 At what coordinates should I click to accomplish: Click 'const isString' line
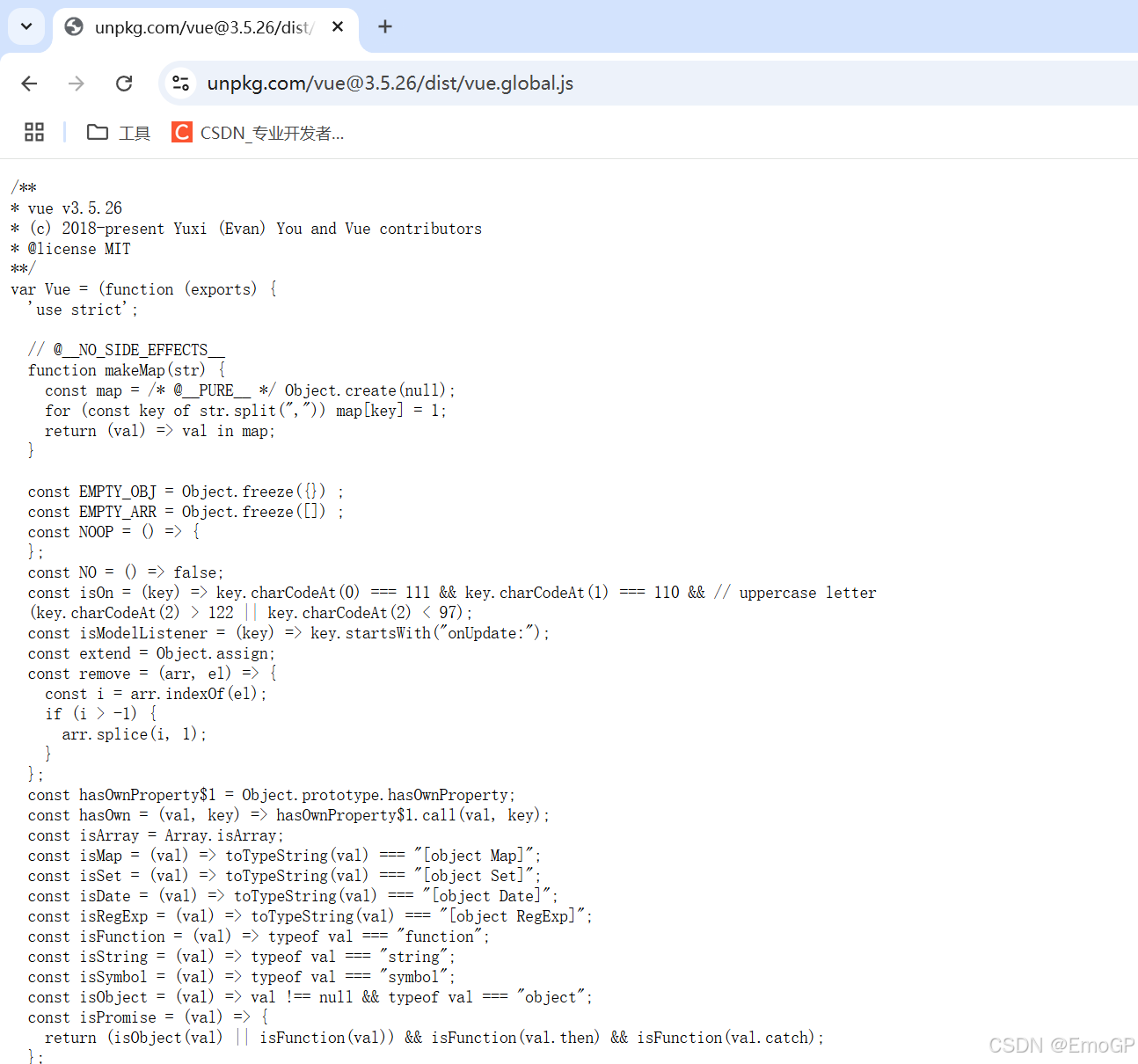click(x=242, y=957)
